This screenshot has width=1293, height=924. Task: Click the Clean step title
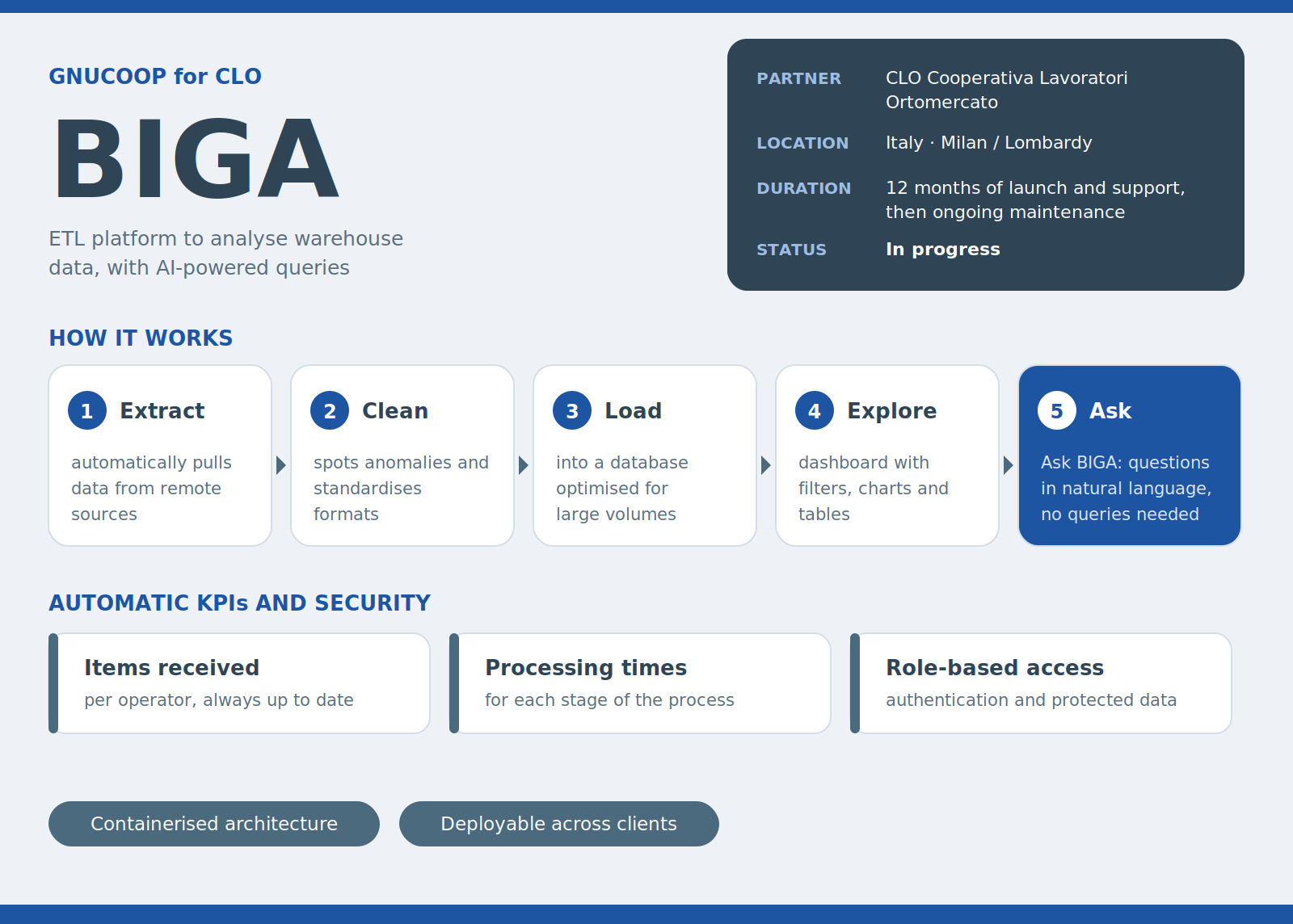pyautogui.click(x=395, y=411)
